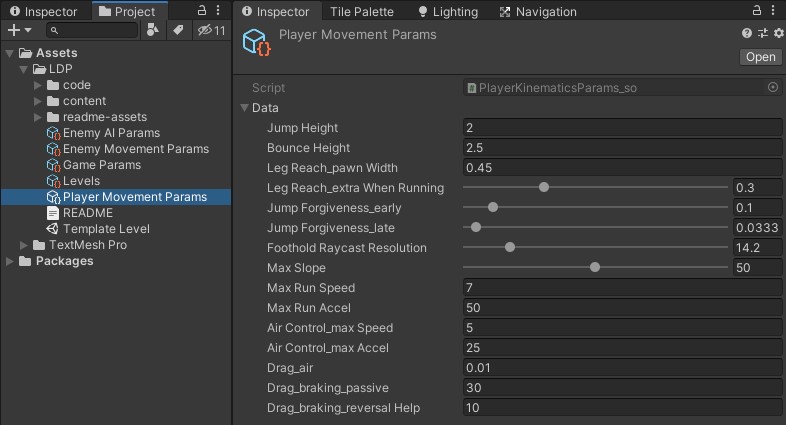Screen dimensions: 786x425
Task: Click the search by type filter icon
Action: 152,31
